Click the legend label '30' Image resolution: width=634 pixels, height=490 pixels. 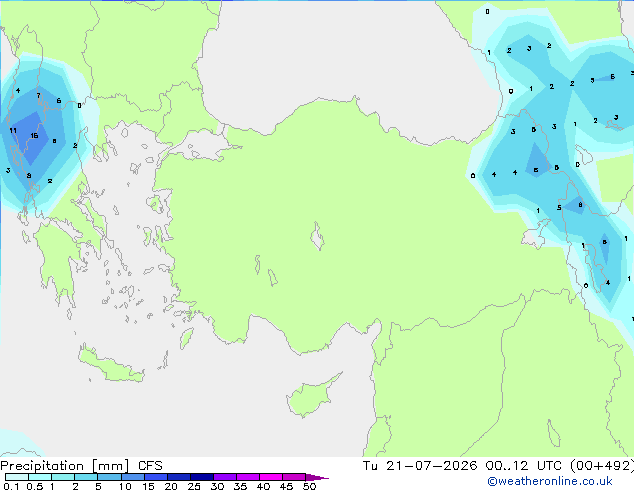tap(217, 486)
